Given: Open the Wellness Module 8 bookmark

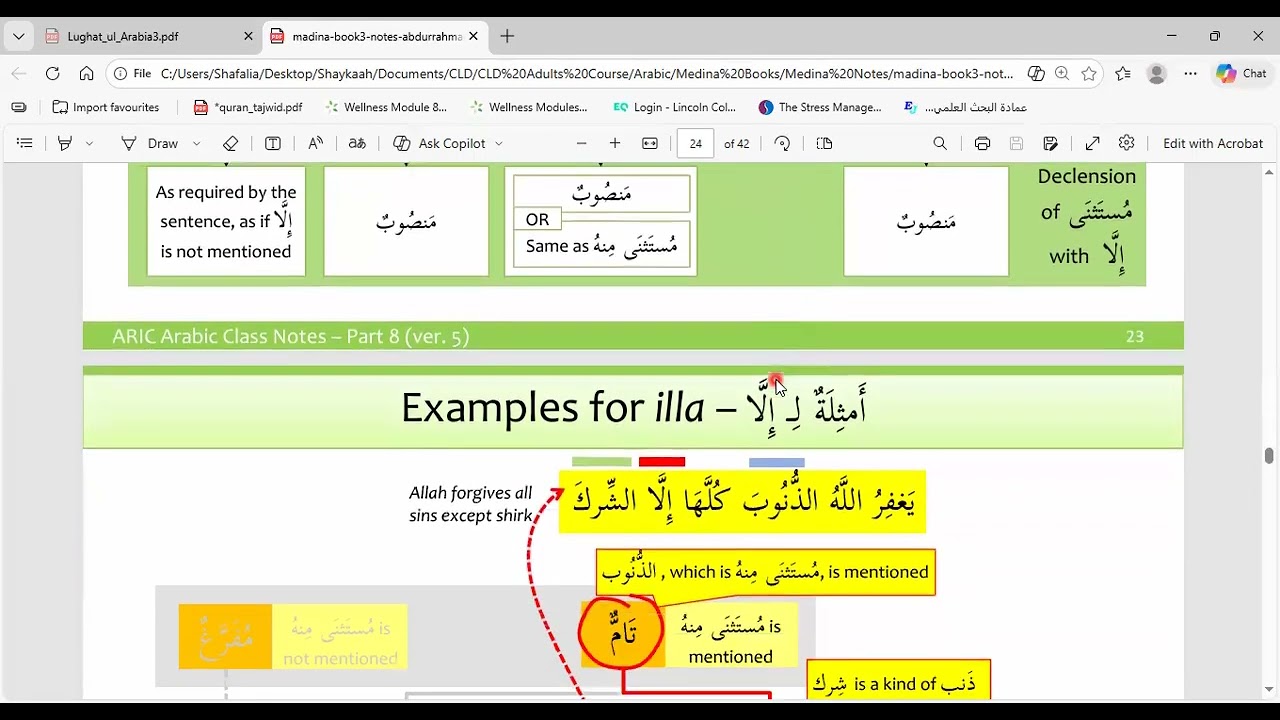Looking at the screenshot, I should [385, 107].
